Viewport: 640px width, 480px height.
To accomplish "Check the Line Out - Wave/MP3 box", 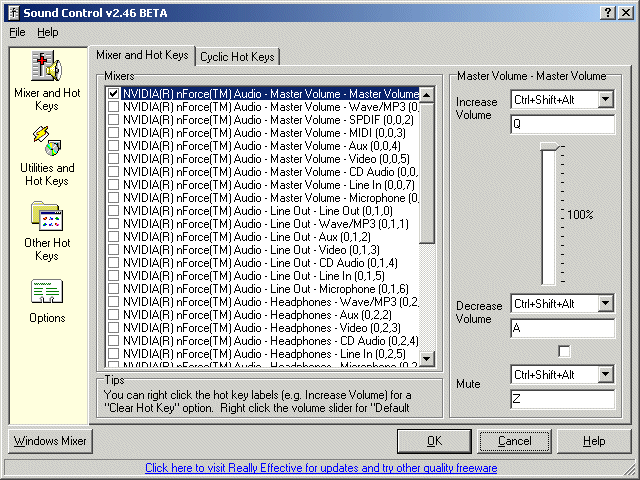I will 113,224.
